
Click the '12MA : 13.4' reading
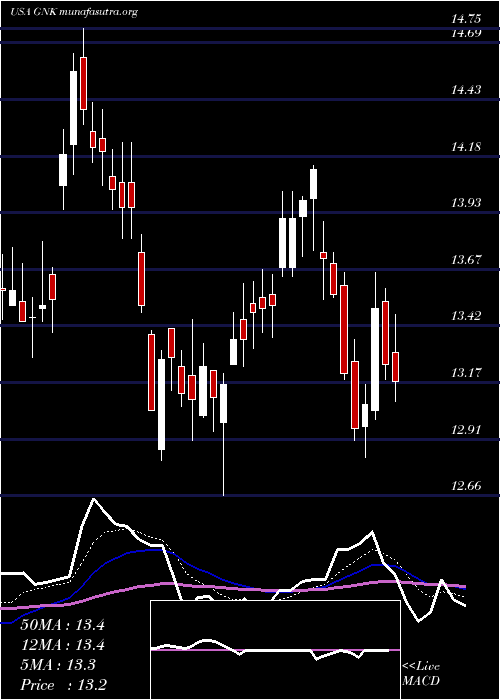[62, 645]
